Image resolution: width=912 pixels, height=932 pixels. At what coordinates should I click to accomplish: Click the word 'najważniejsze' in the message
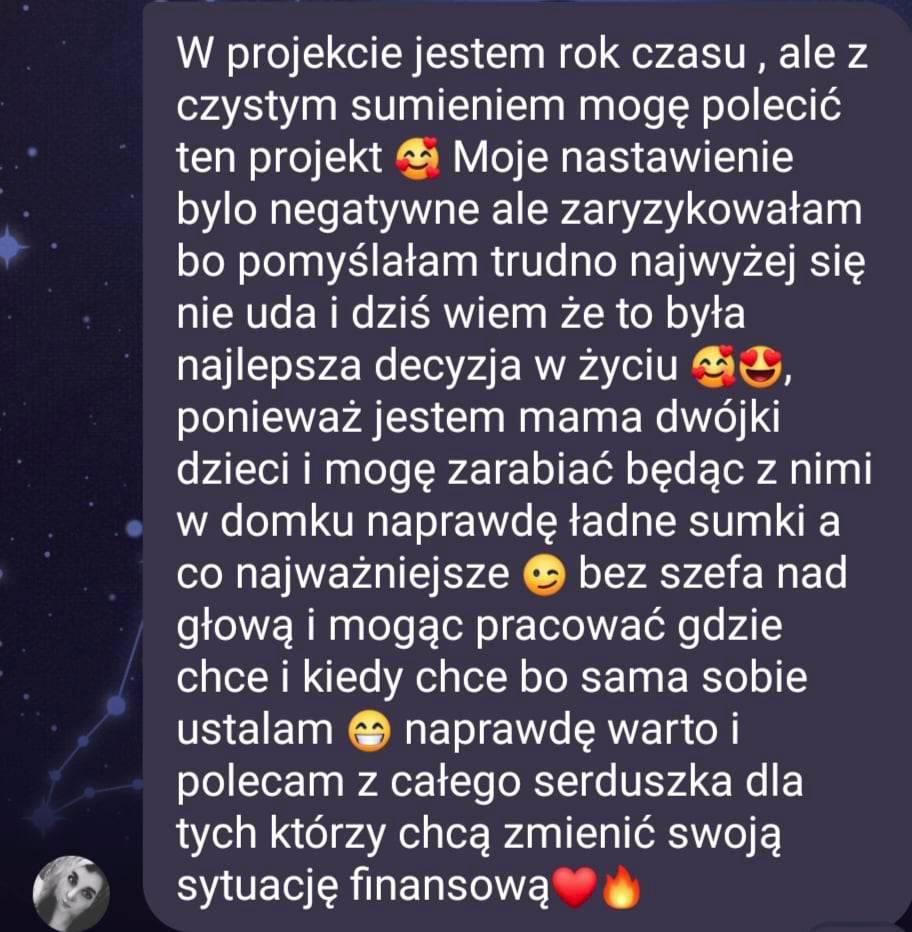372,575
